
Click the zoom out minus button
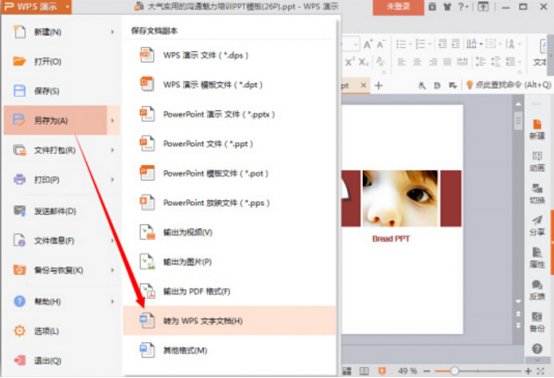[x=427, y=371]
